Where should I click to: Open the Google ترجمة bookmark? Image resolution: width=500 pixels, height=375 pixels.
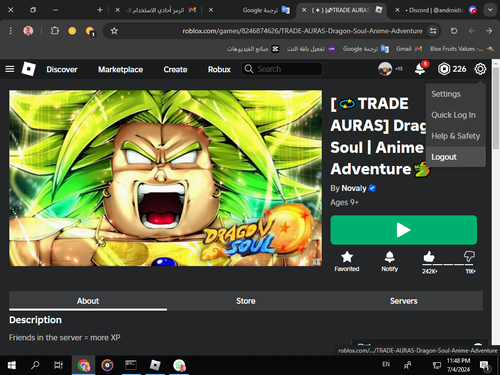366,49
